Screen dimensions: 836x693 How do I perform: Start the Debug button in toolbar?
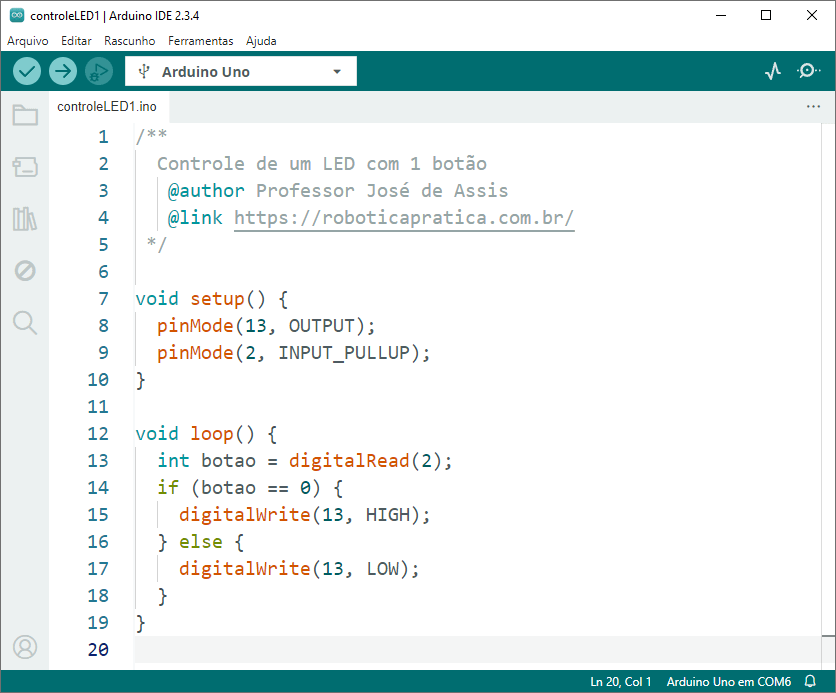click(x=99, y=71)
